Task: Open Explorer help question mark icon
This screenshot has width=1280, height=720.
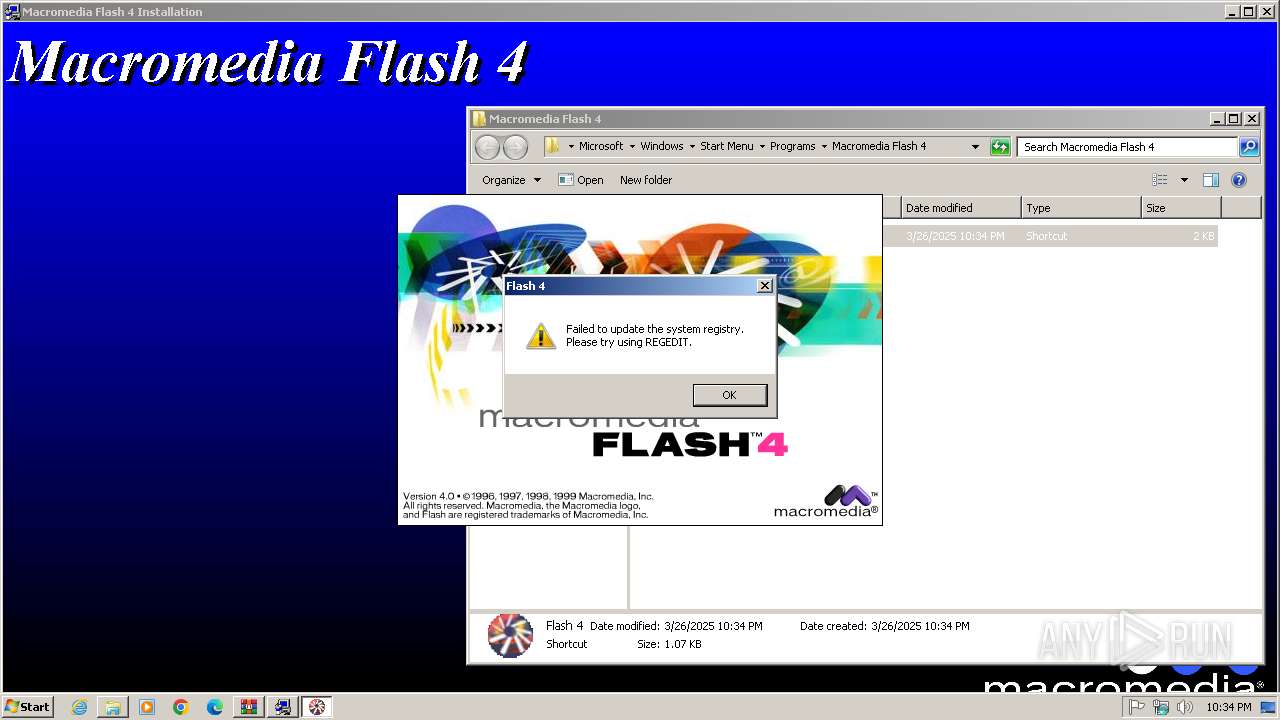Action: pos(1239,180)
